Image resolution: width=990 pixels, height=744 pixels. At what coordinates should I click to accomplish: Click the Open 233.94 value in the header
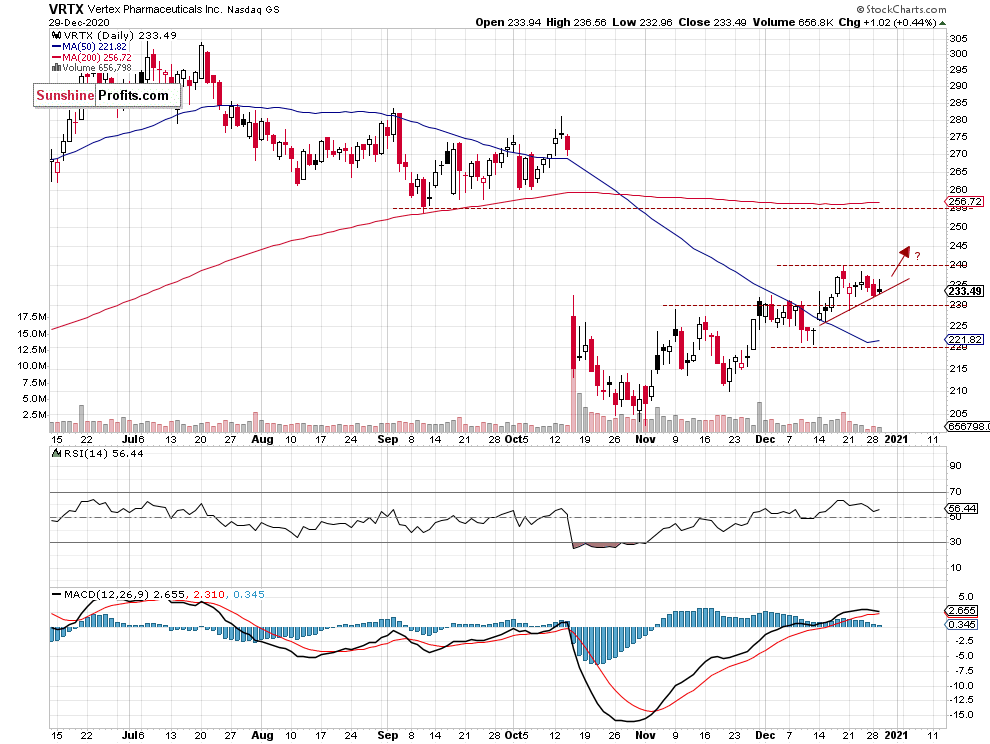[x=508, y=22]
